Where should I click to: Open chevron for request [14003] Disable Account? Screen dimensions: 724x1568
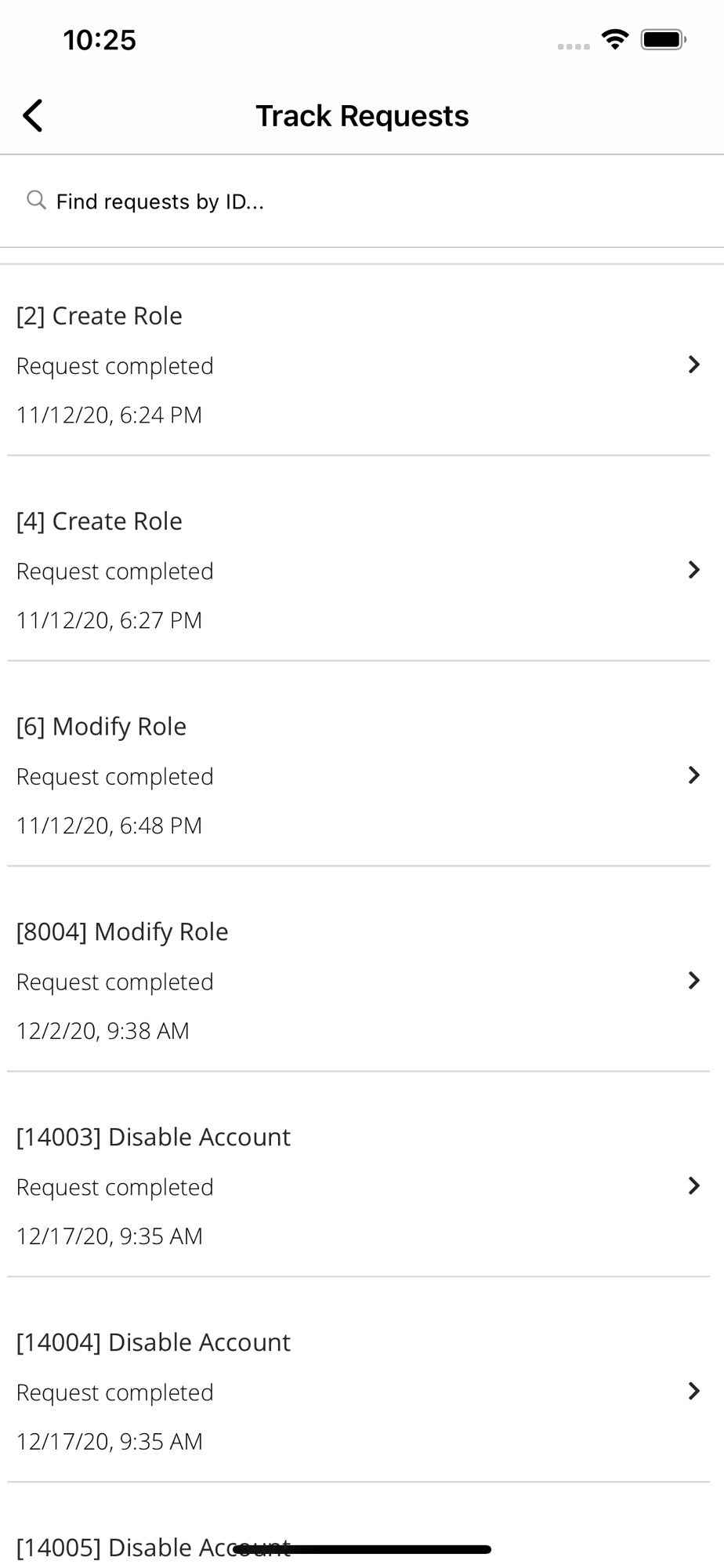(x=693, y=1186)
